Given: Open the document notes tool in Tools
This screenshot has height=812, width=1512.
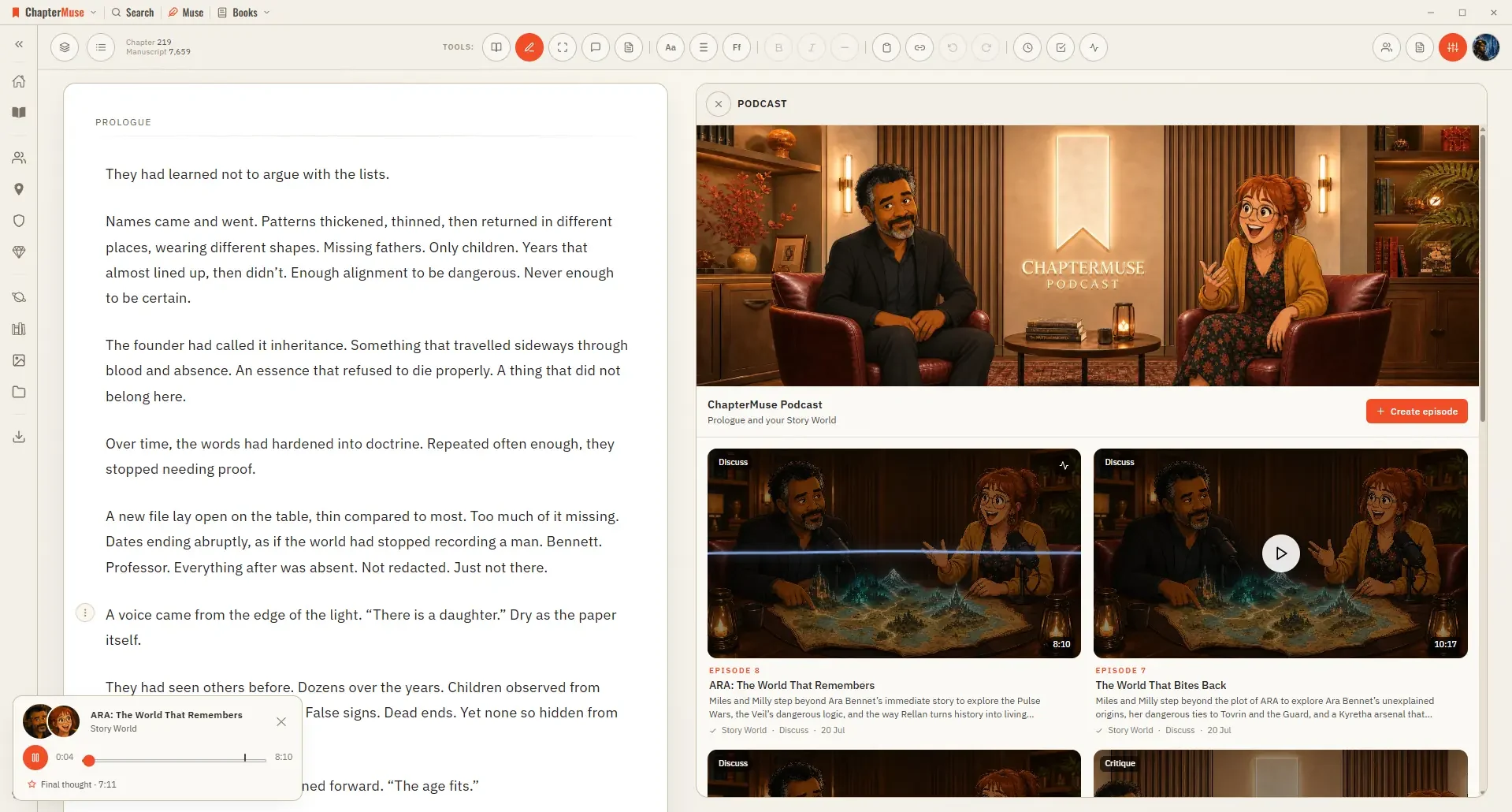Looking at the screenshot, I should tap(629, 47).
